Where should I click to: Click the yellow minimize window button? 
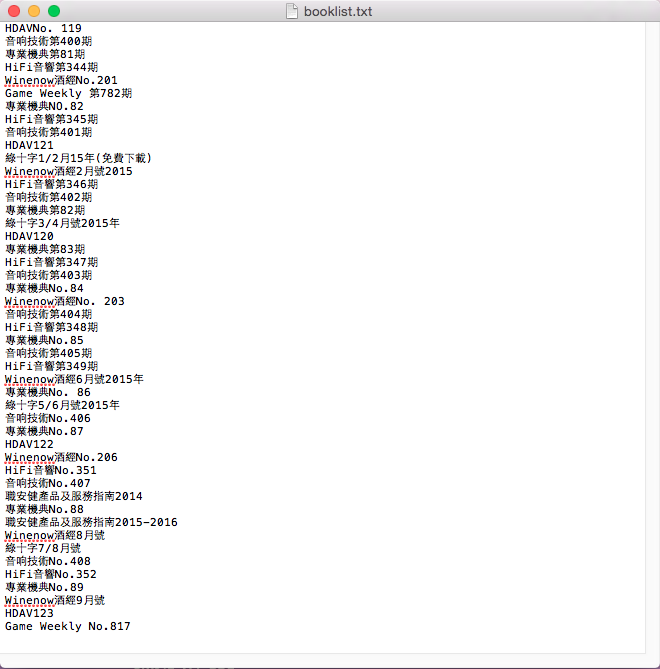click(34, 11)
